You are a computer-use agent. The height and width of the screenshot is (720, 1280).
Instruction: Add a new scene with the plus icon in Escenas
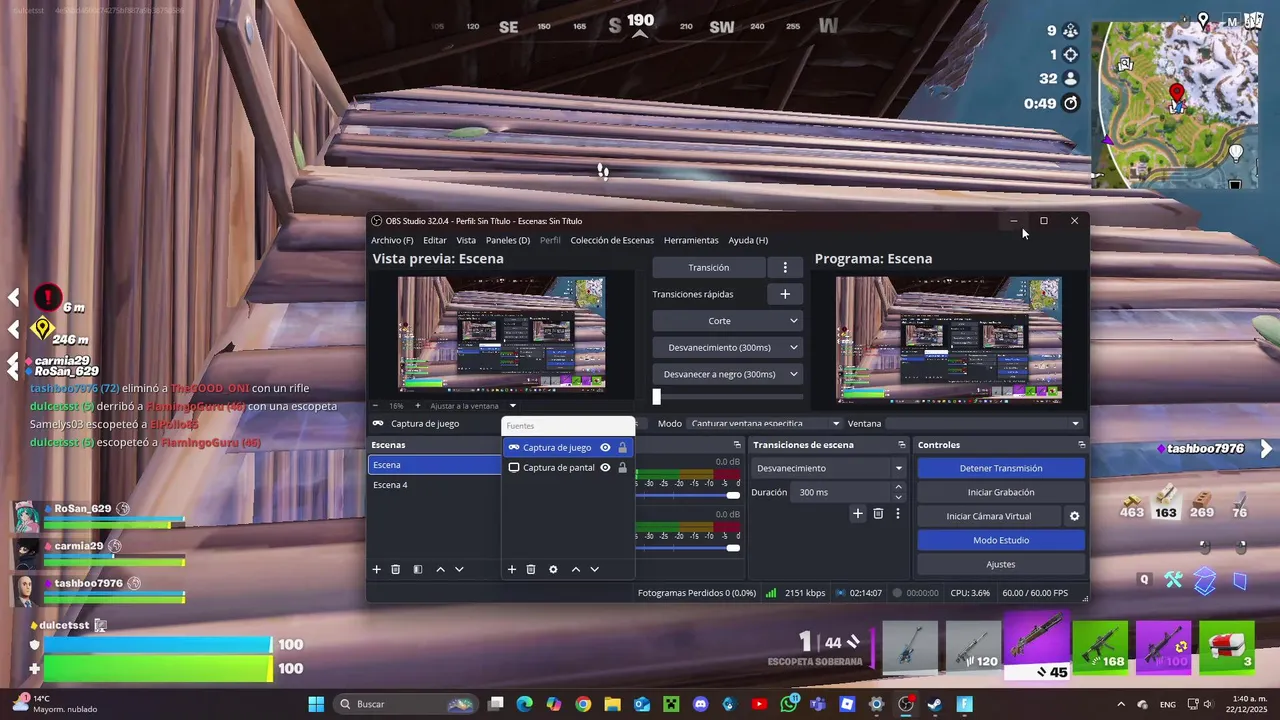pos(377,569)
